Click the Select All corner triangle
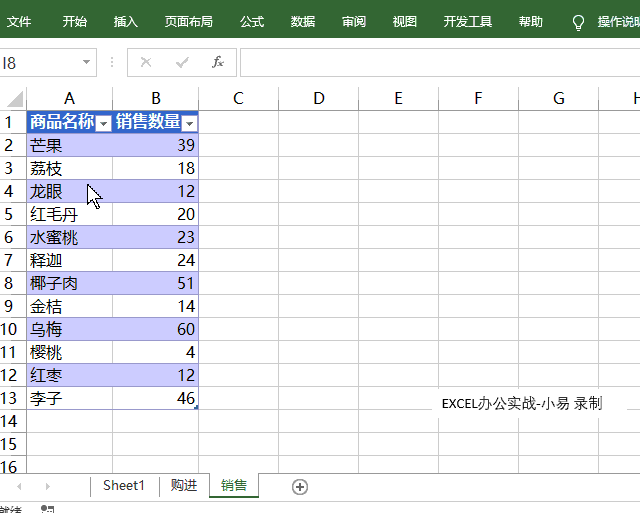 pos(15,99)
